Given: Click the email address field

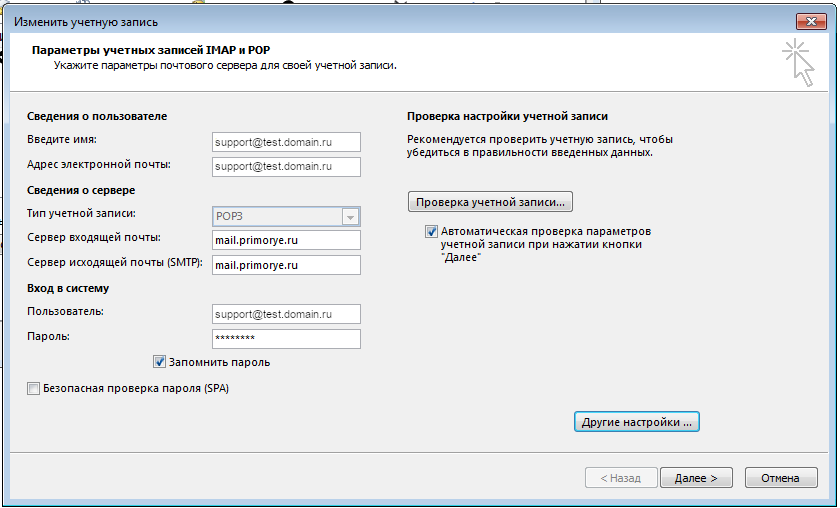Looking at the screenshot, I should [x=286, y=166].
